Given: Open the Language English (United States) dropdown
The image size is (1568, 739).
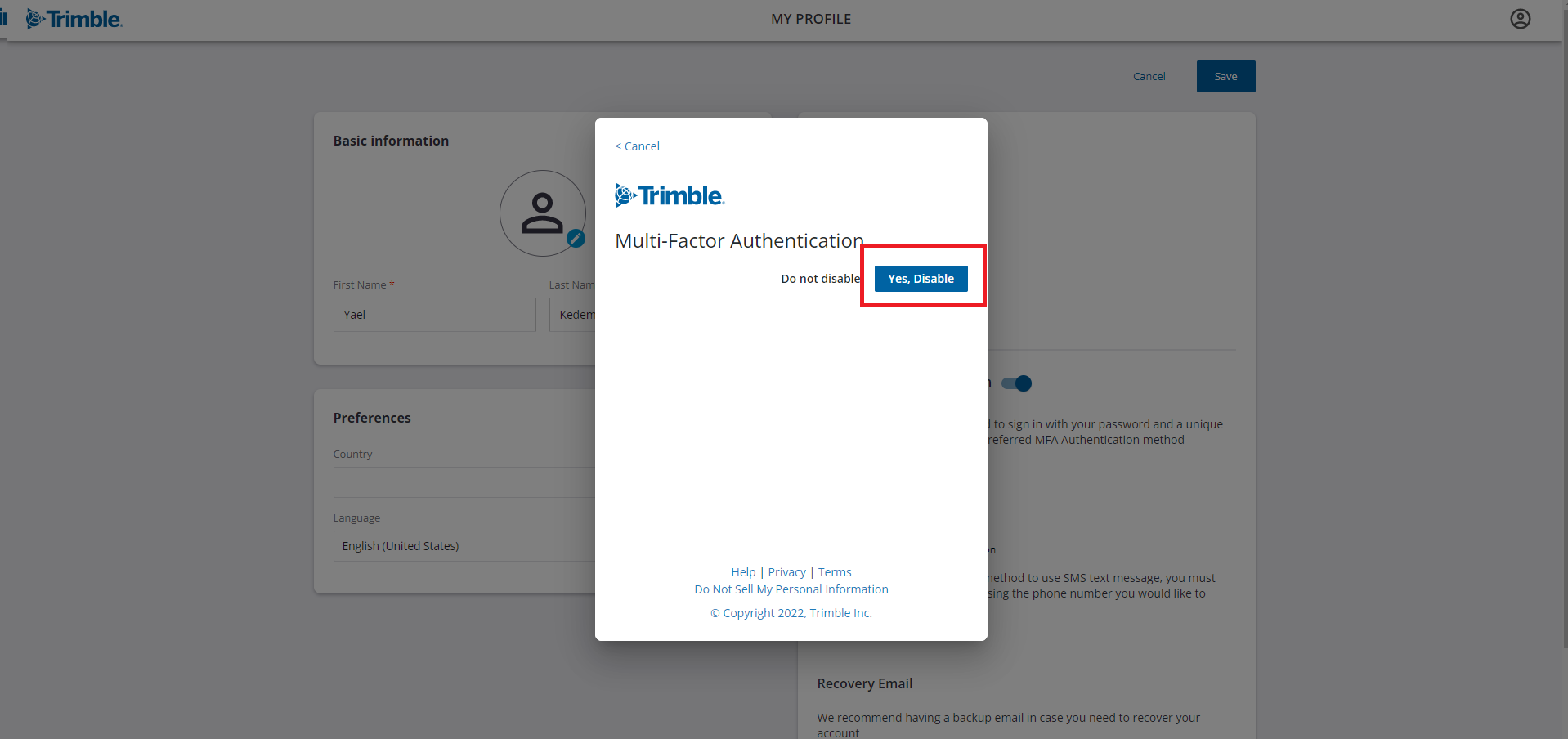Looking at the screenshot, I should tap(464, 546).
